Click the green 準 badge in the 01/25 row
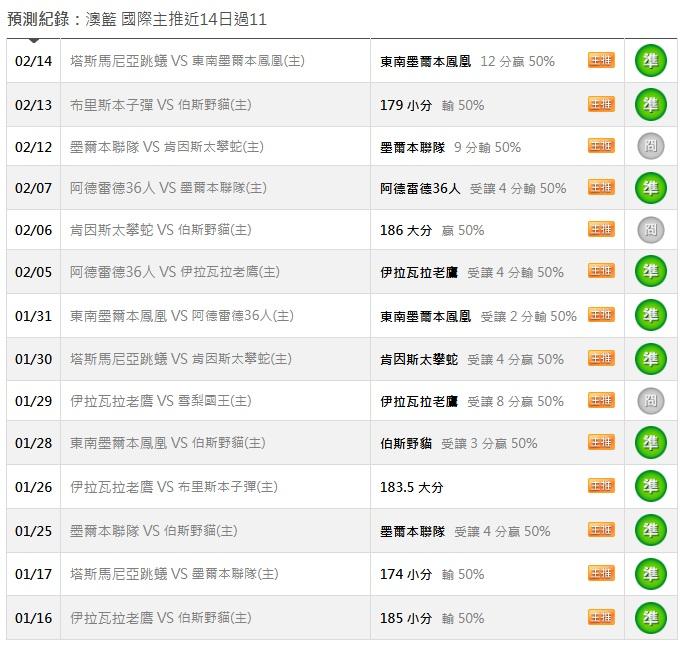The width and height of the screenshot is (682, 645). point(651,530)
